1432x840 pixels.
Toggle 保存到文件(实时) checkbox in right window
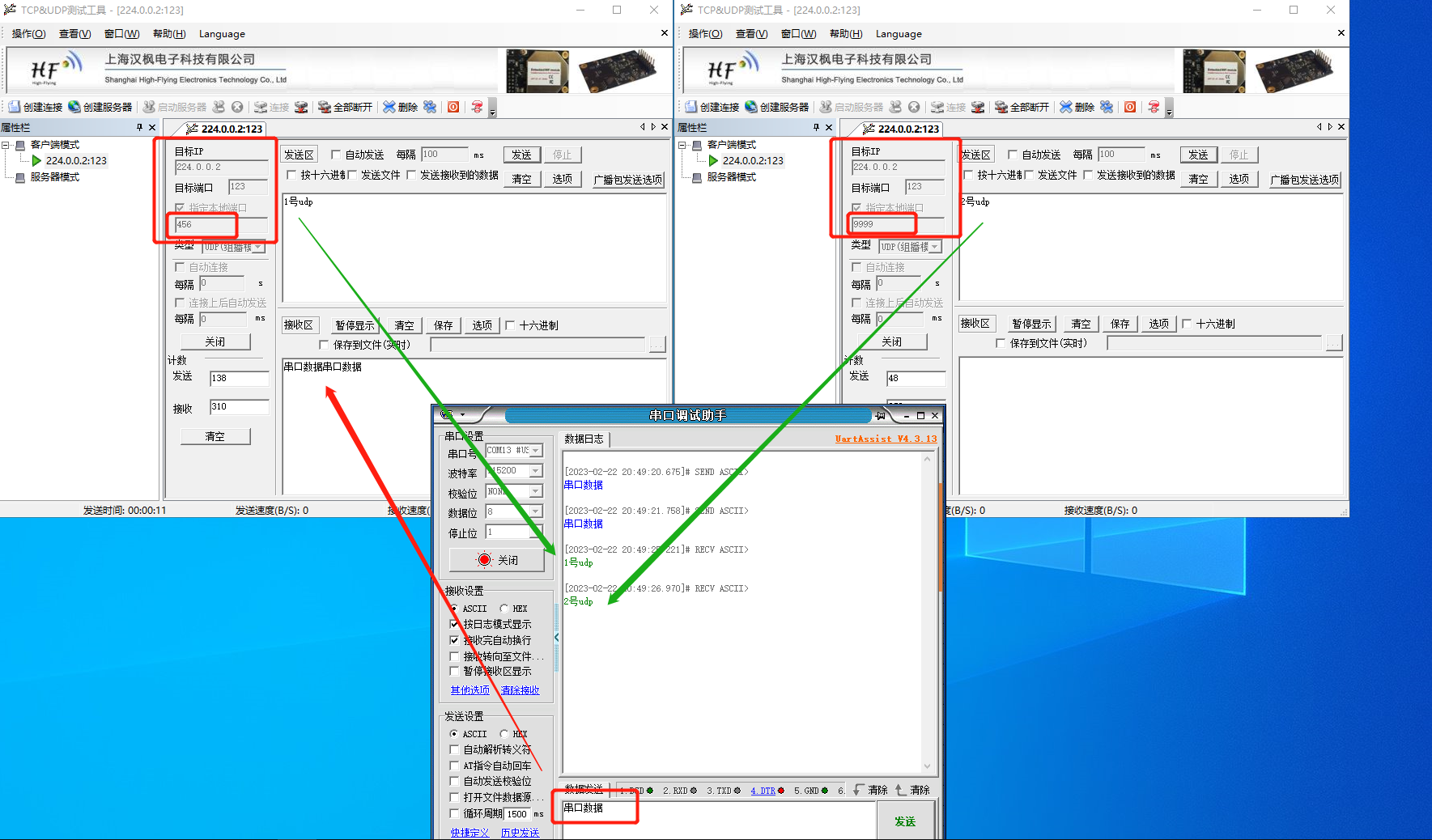pos(1000,343)
